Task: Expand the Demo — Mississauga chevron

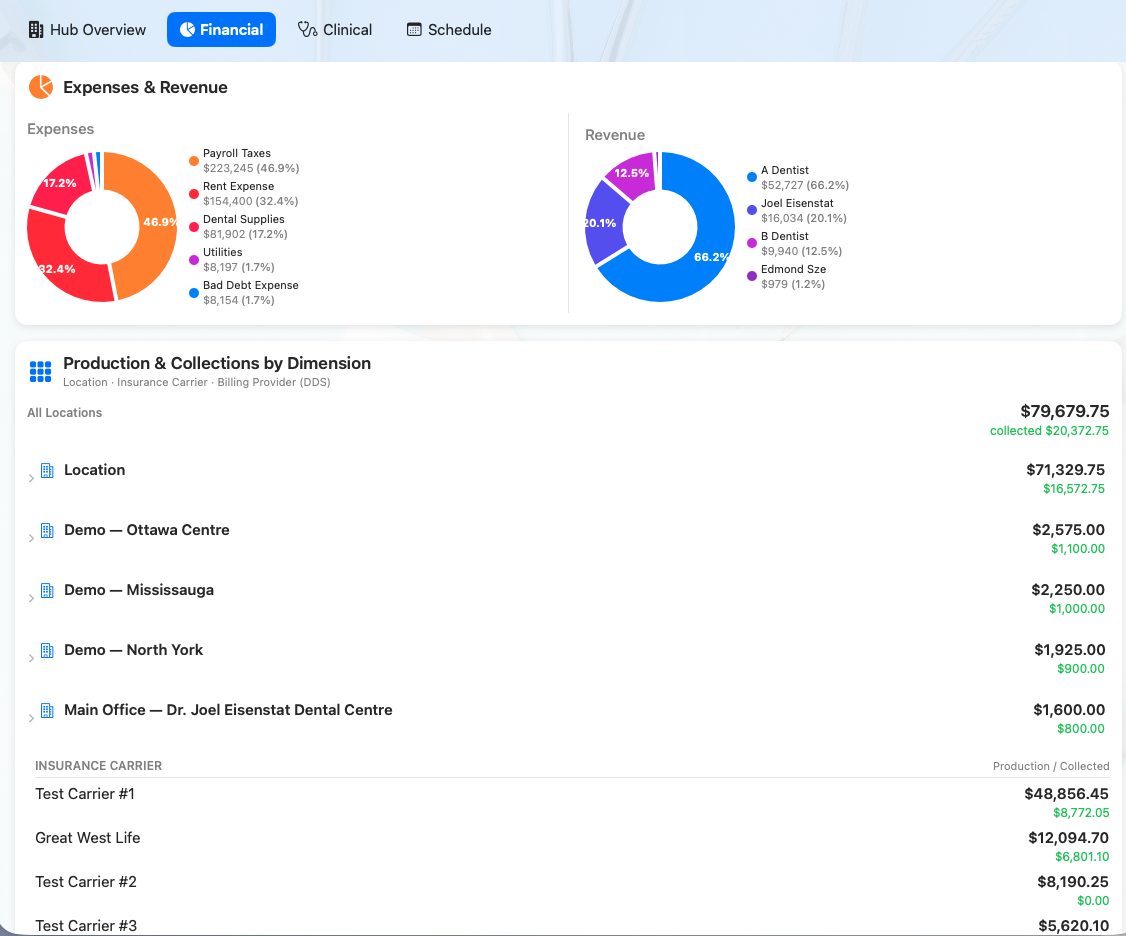Action: 31,598
